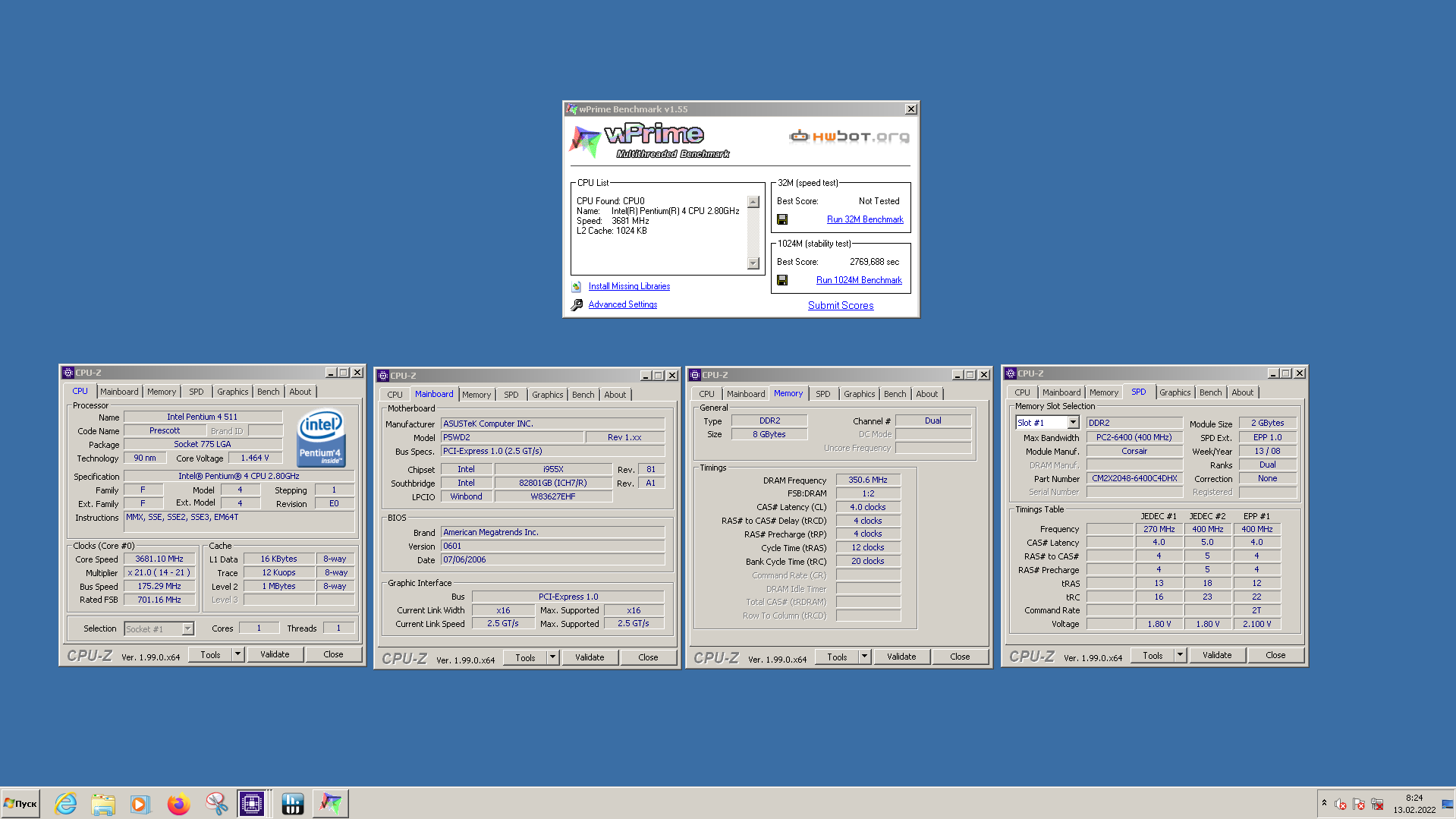Click the wPrime icon in the taskbar

330,803
